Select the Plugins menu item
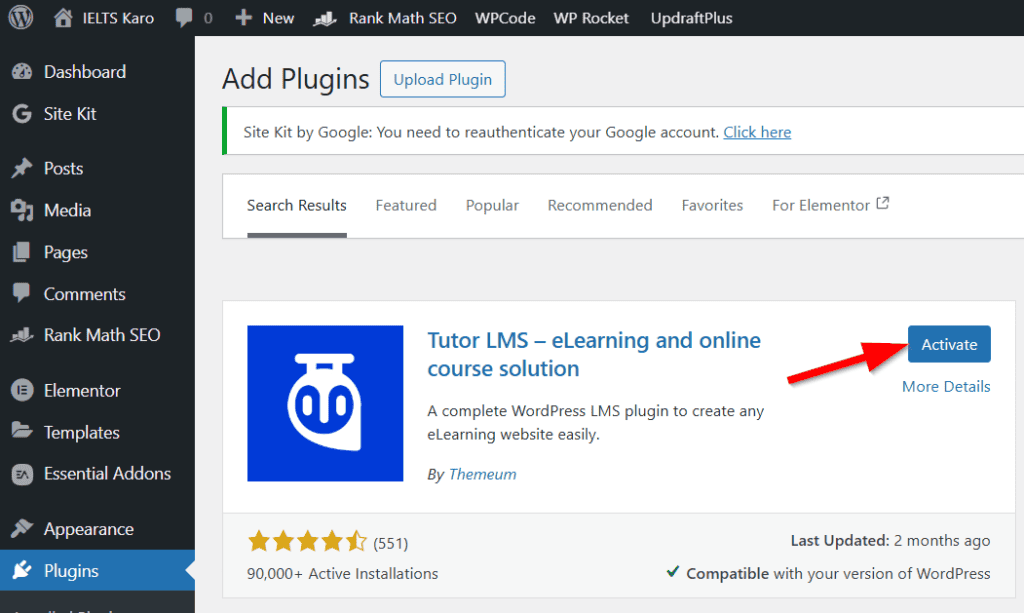 [x=97, y=571]
